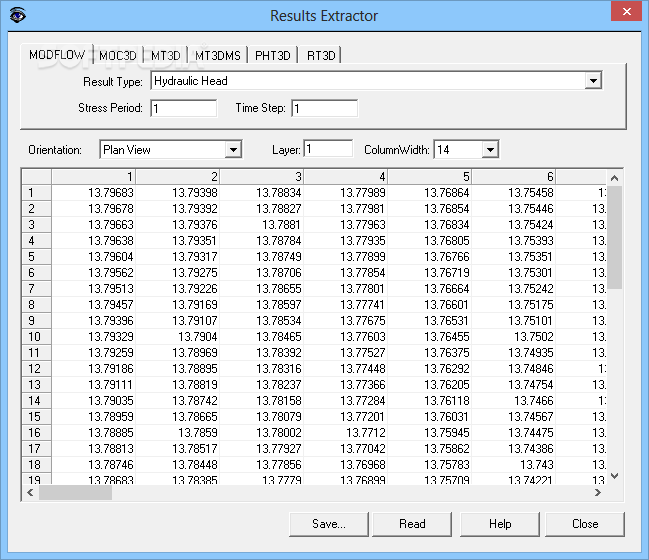Open the RT3D tab

[321, 55]
